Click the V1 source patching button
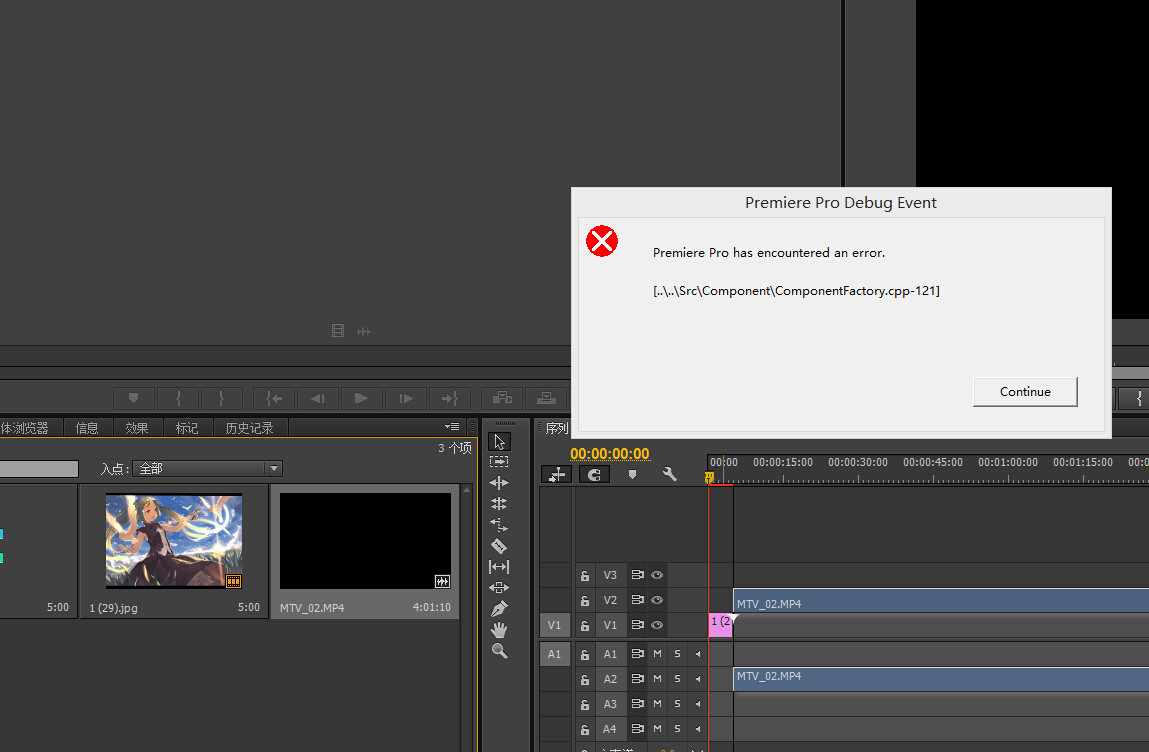Screen dimensions: 1149x752 pos(554,625)
